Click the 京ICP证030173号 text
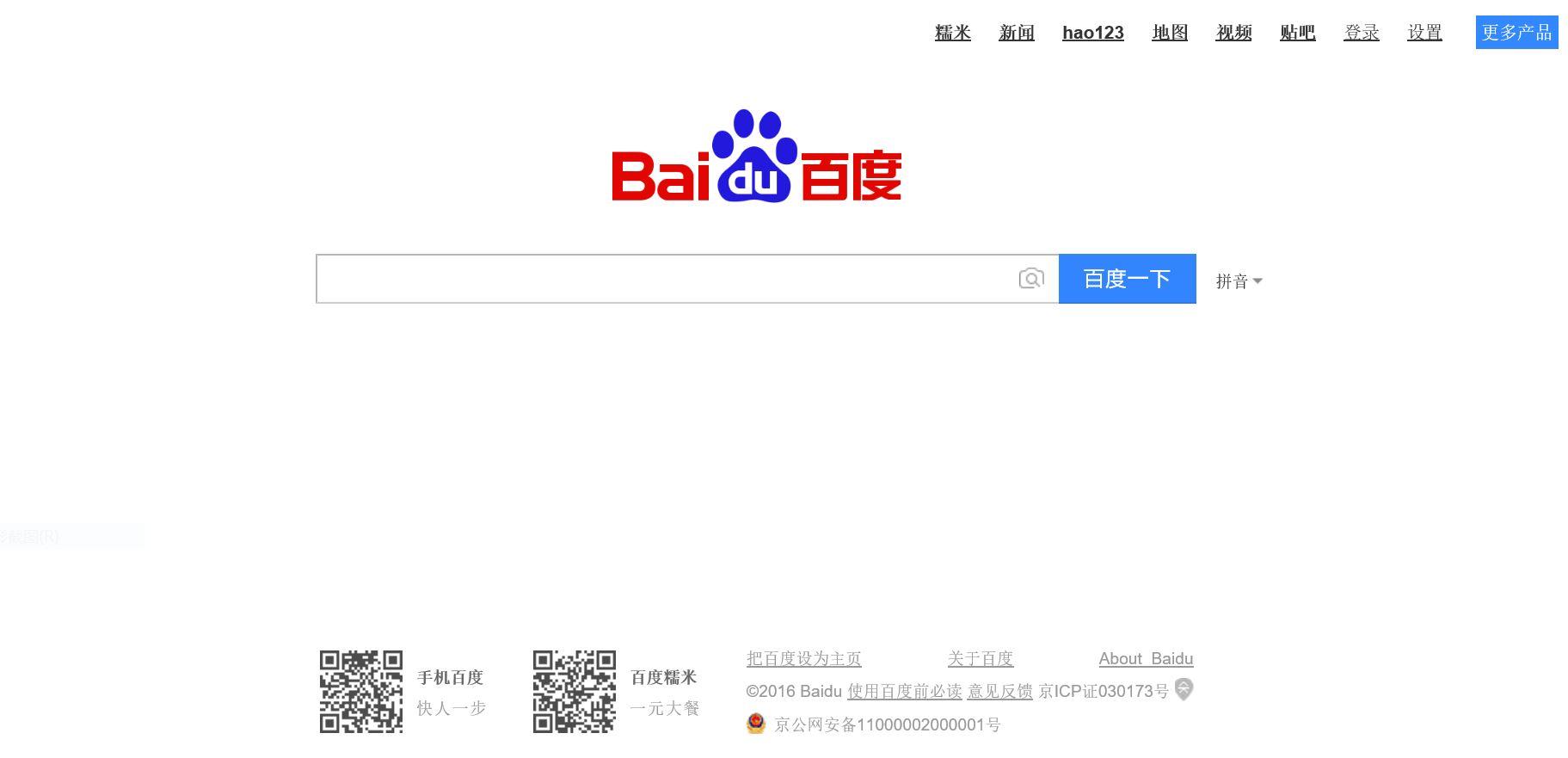Viewport: 1568px width, 758px height. 1104,691
